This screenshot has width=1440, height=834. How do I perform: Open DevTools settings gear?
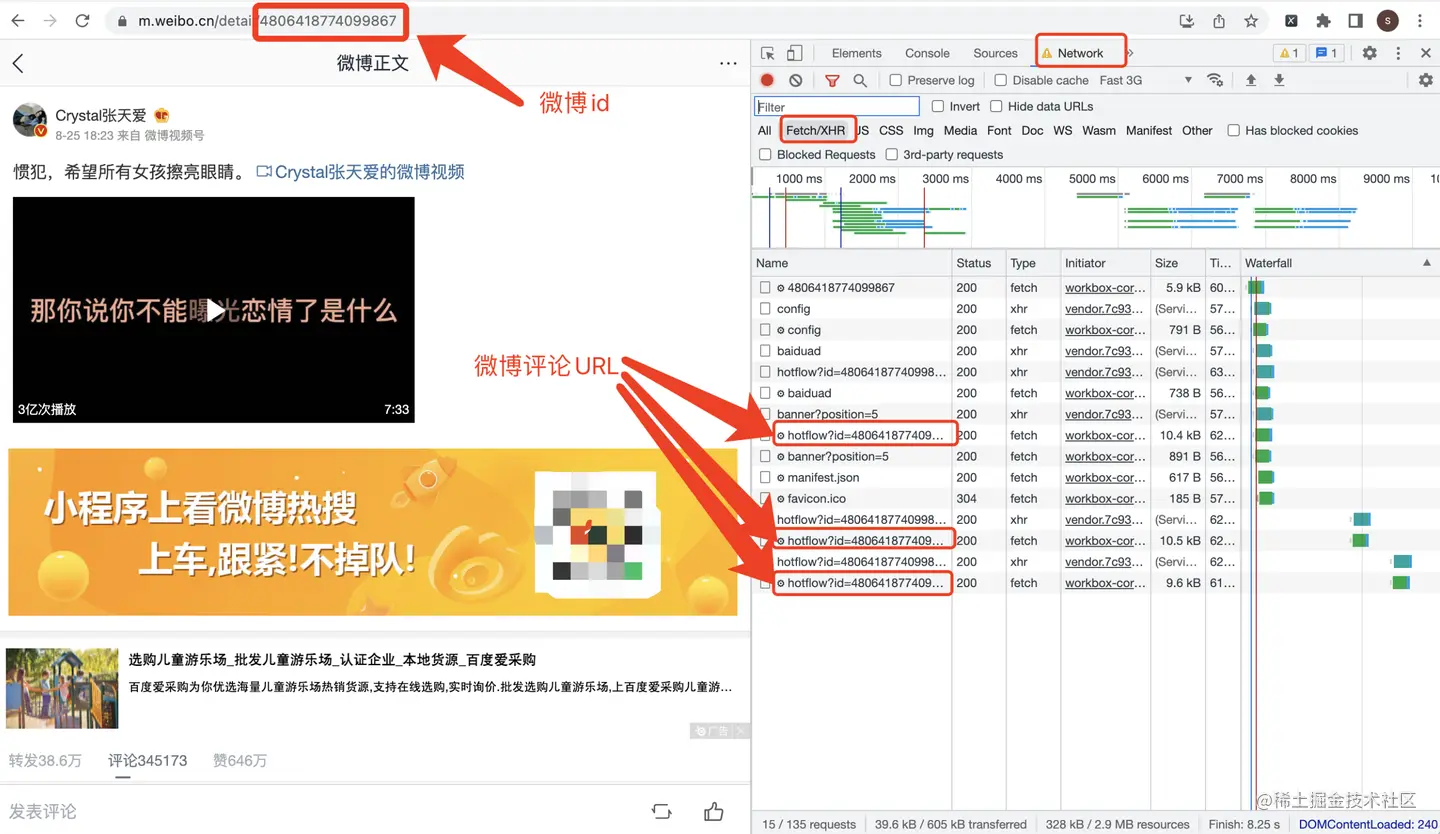point(1369,52)
